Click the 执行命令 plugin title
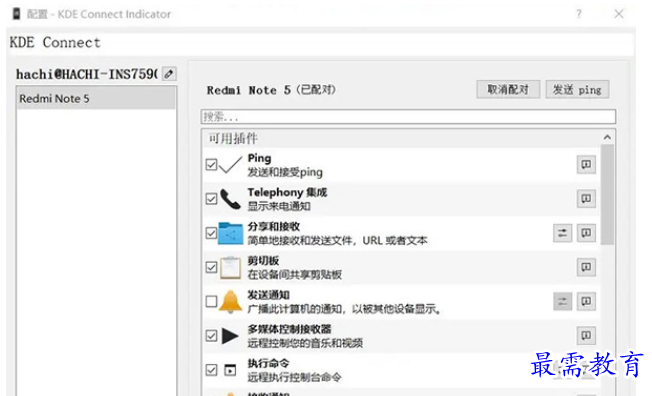652x396 pixels. coord(268,363)
